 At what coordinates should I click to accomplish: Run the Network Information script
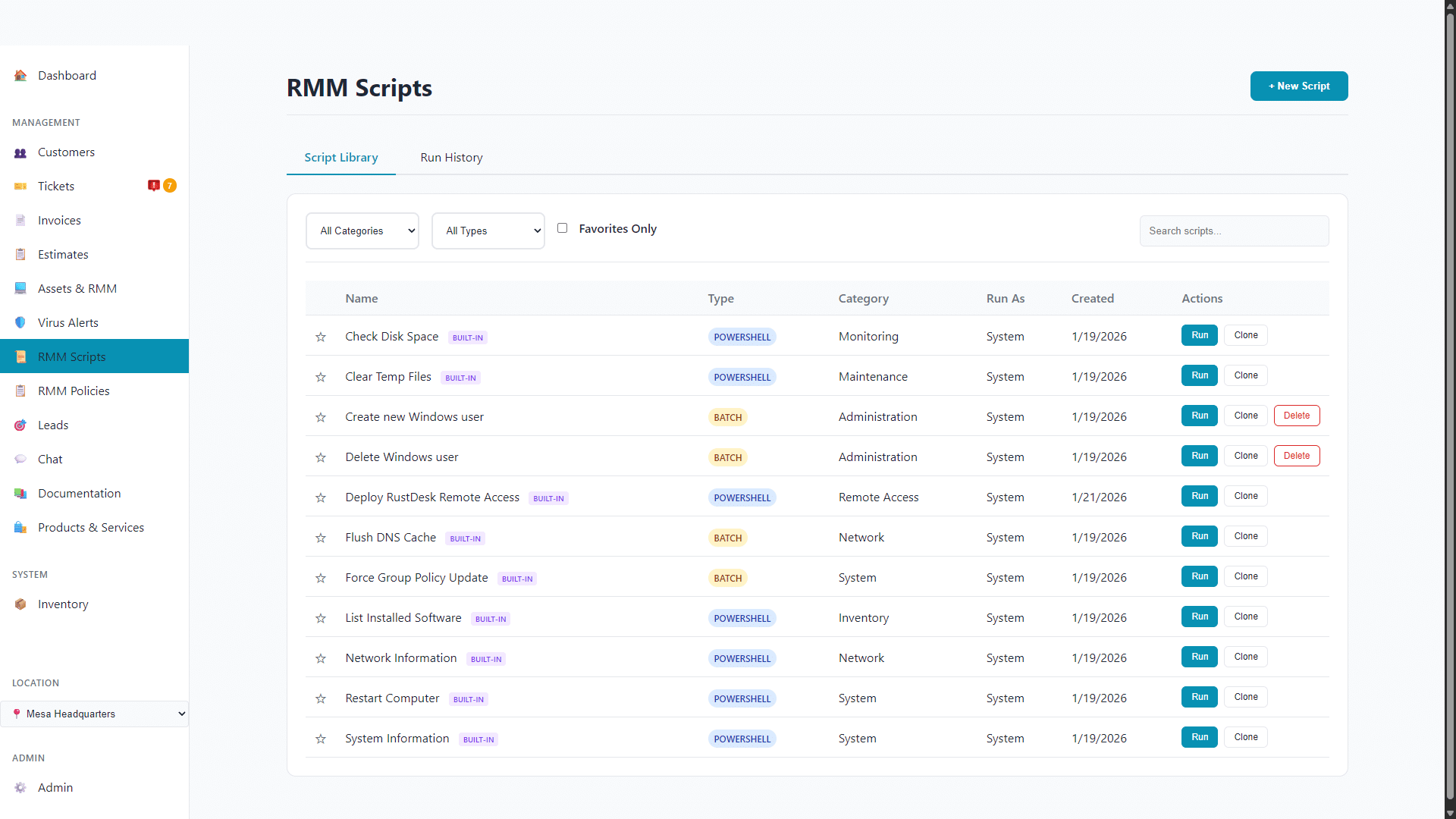1200,657
